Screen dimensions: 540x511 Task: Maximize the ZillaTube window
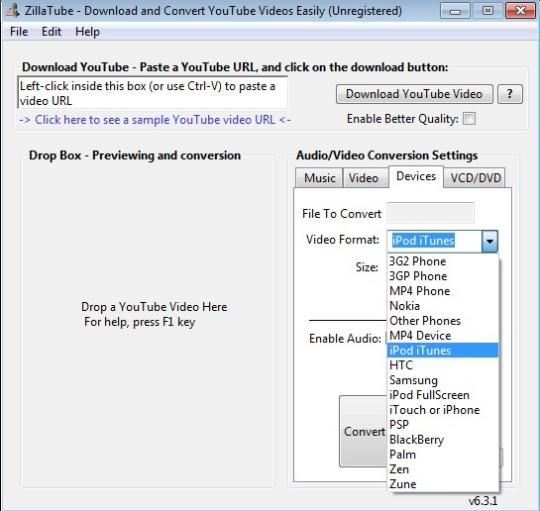[x=487, y=10]
